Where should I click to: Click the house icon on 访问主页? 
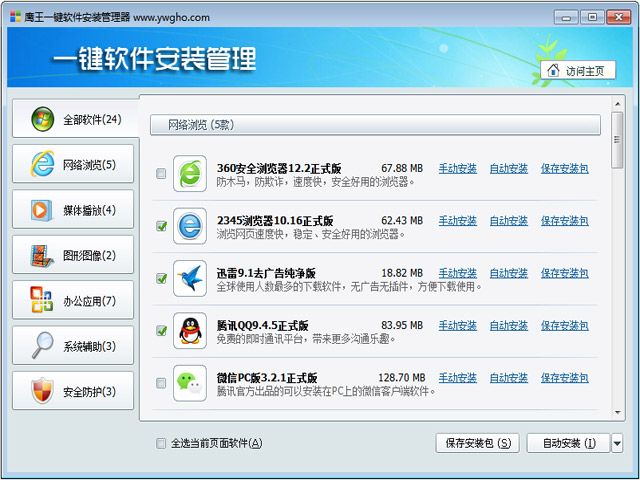[x=553, y=70]
